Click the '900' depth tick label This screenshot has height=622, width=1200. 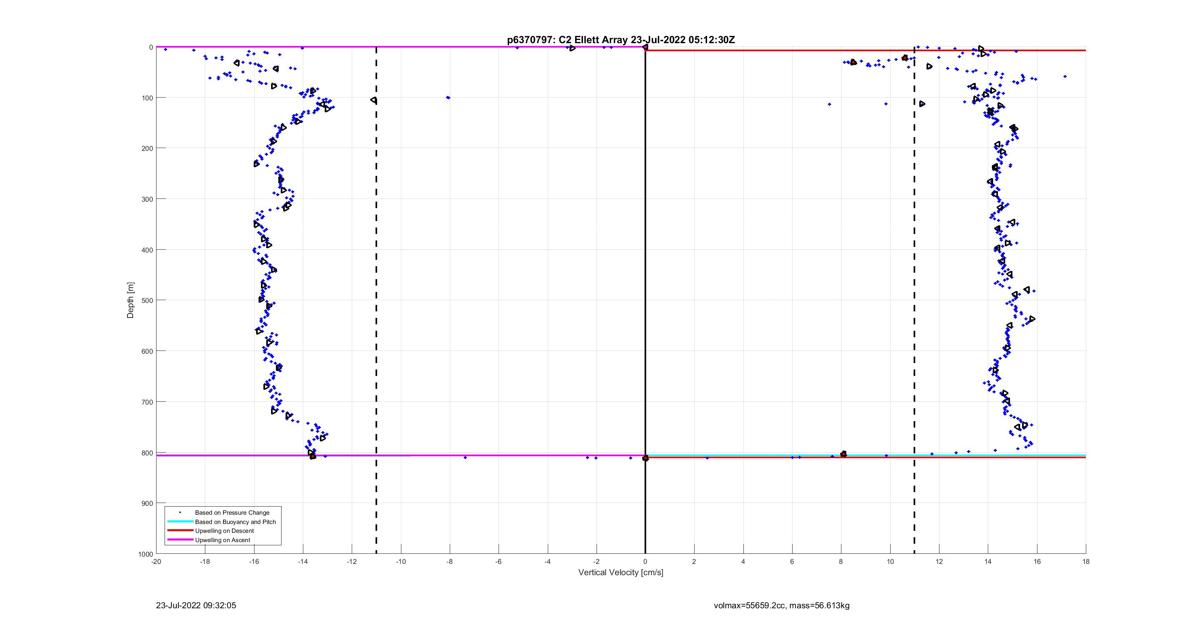(146, 503)
